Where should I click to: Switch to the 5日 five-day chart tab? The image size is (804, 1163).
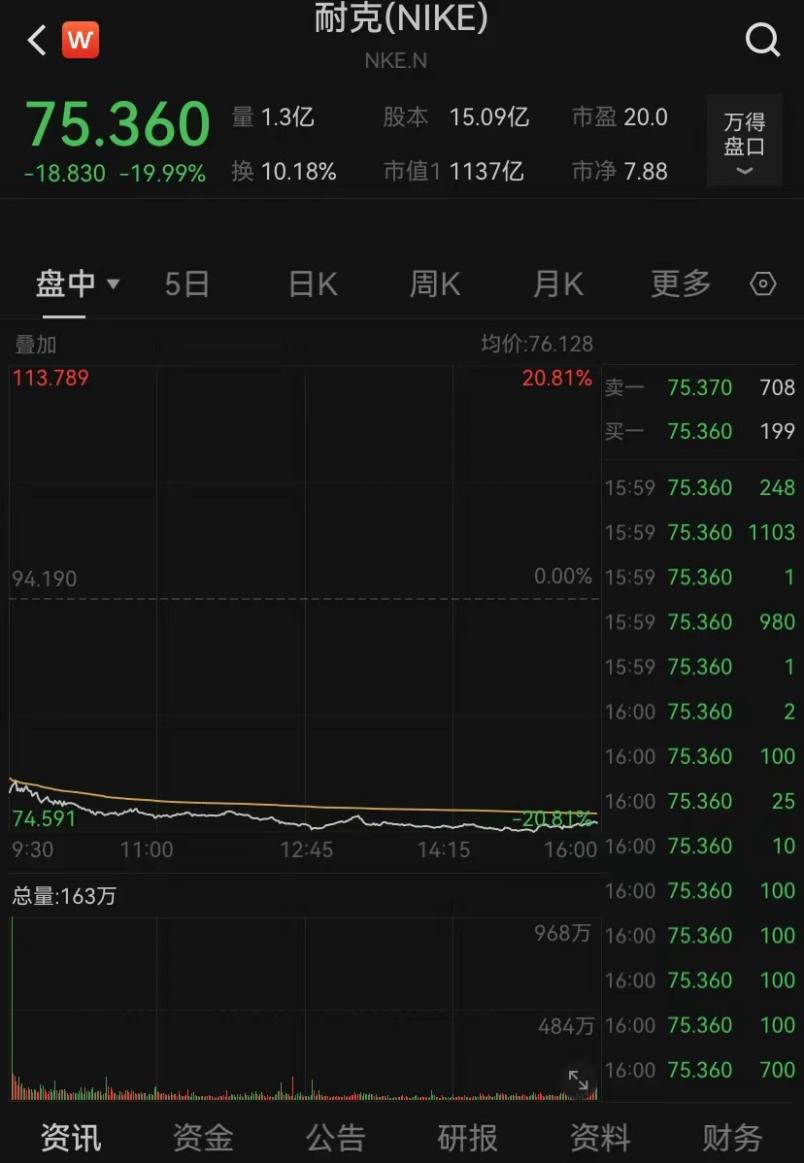click(186, 284)
